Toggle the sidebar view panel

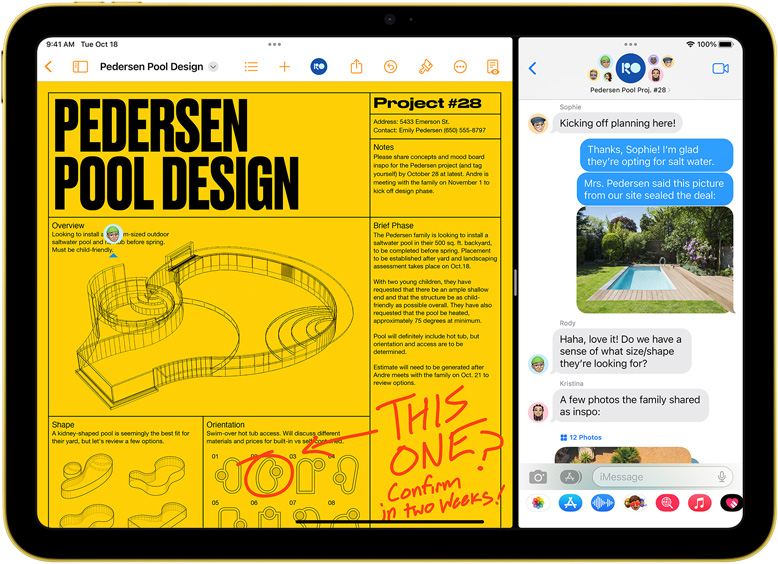[80, 66]
